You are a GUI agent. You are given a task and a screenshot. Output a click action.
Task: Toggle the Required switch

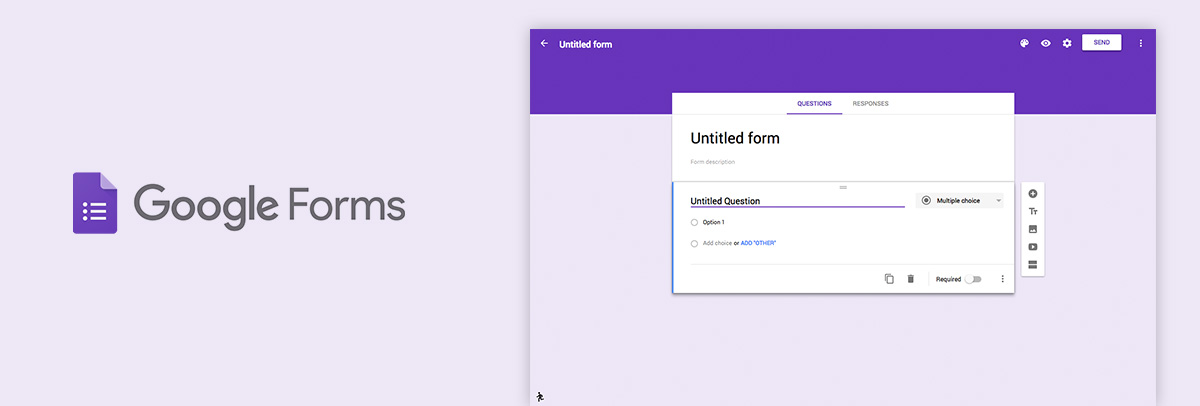[x=972, y=279]
